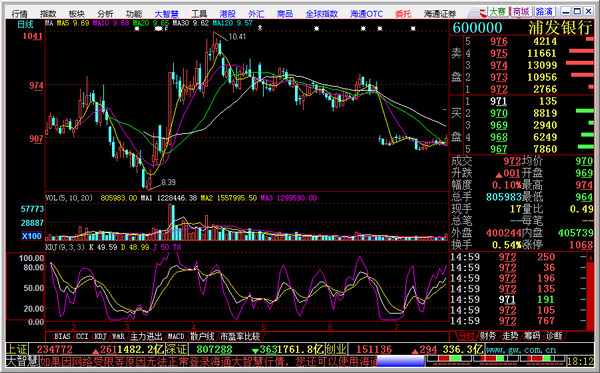Click the 上证 index label in the status bar
This screenshot has width=600, height=373.
point(17,349)
